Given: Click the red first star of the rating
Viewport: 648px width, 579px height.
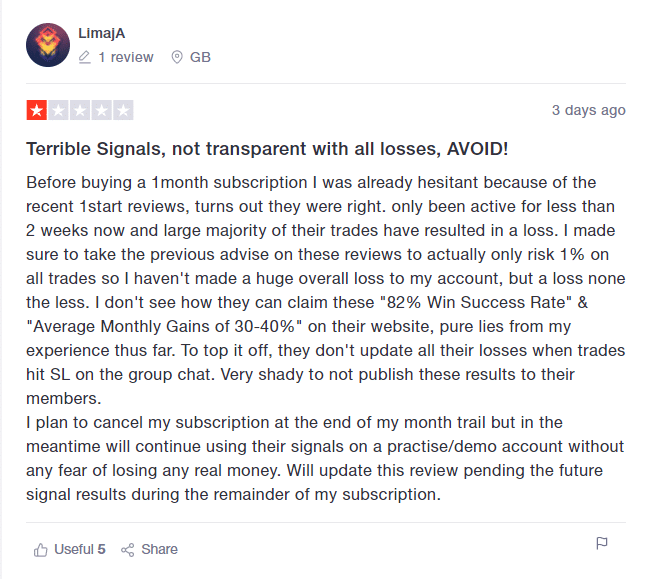Looking at the screenshot, I should 37,110.
